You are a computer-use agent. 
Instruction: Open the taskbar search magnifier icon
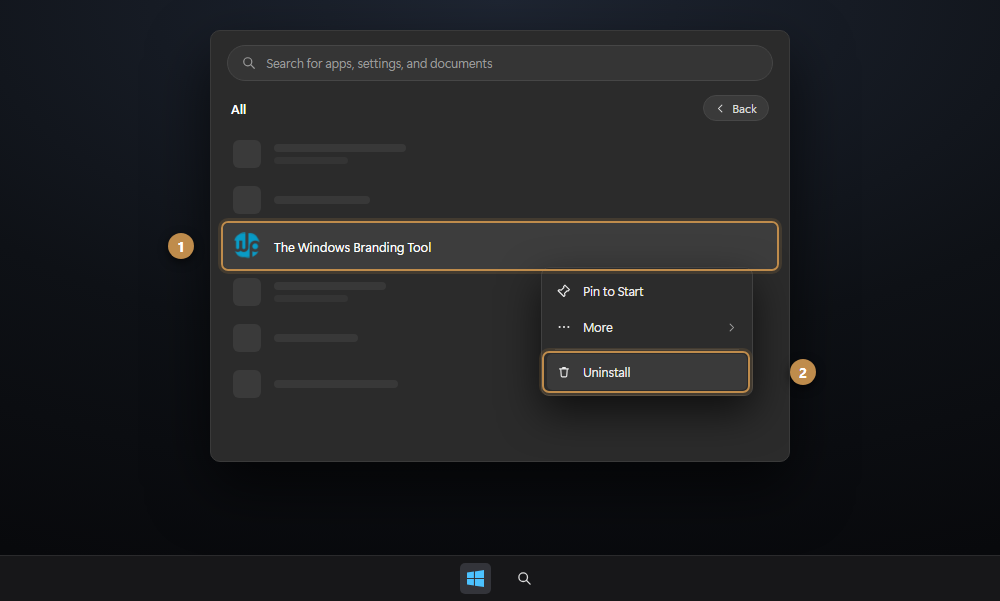[524, 578]
